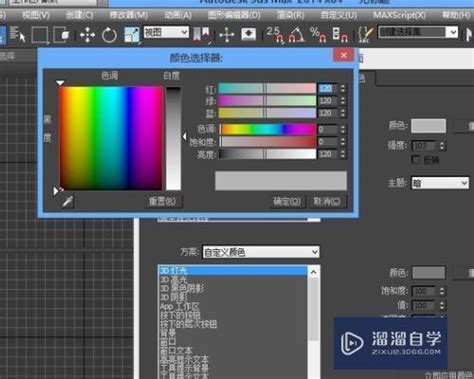Pick the eyedropper in color selector
Viewport: 474px width, 379px height.
[68, 201]
